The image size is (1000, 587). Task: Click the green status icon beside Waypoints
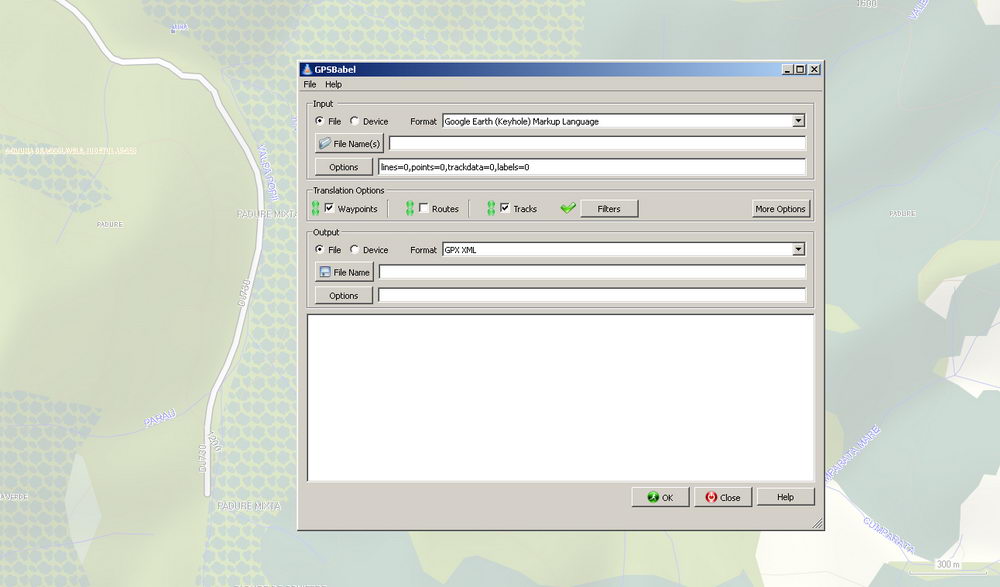[x=316, y=208]
